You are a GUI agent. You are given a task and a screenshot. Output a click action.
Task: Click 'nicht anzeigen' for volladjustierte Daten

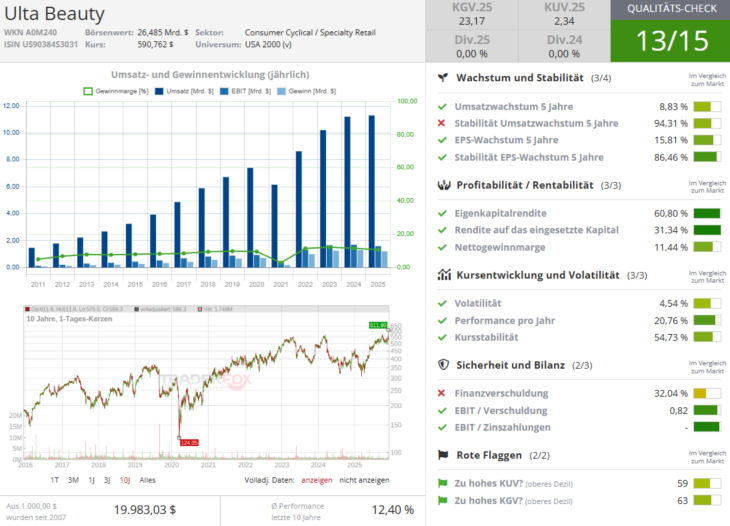point(366,480)
